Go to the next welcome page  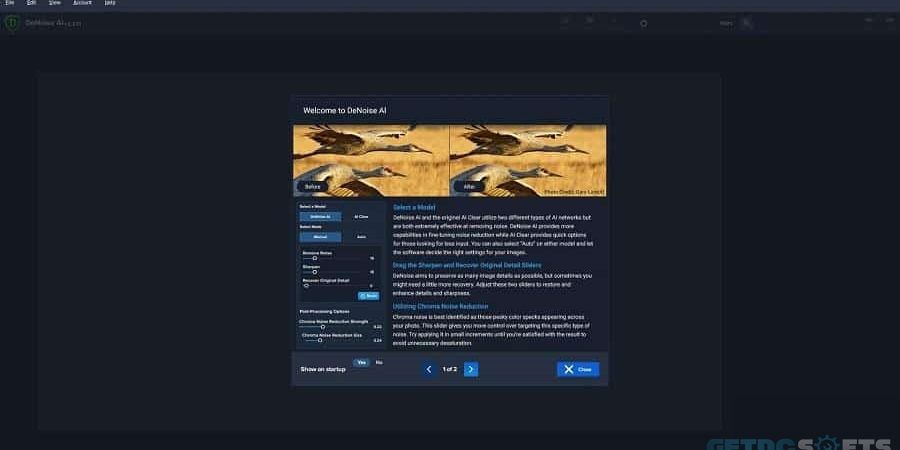click(x=471, y=369)
